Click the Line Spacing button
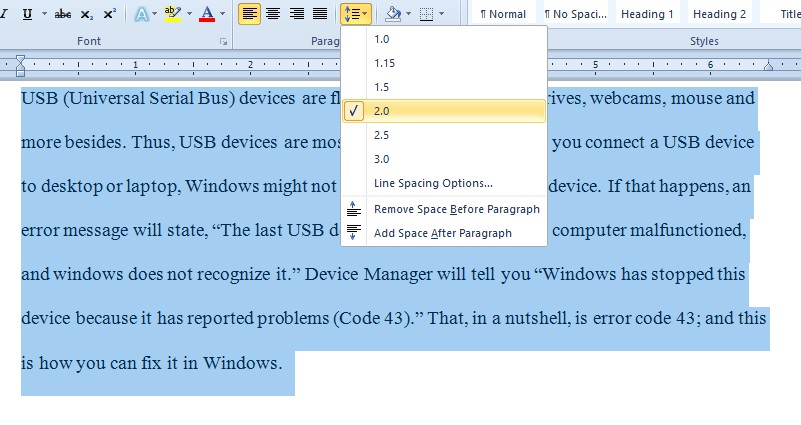801x425 pixels. (356, 14)
